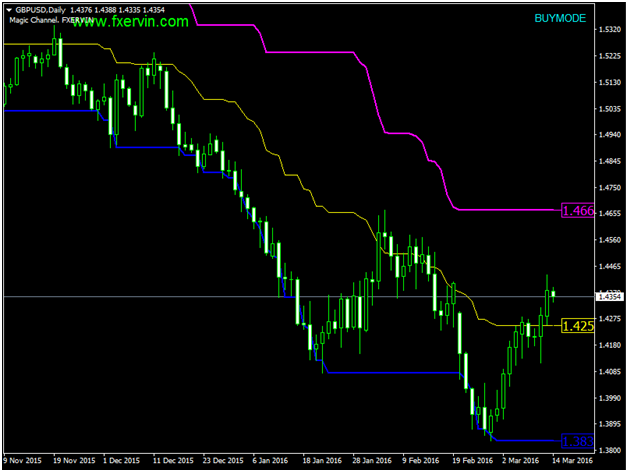This screenshot has height=472, width=628.
Task: Click the 1.4560 price scale value
Action: tap(610, 240)
